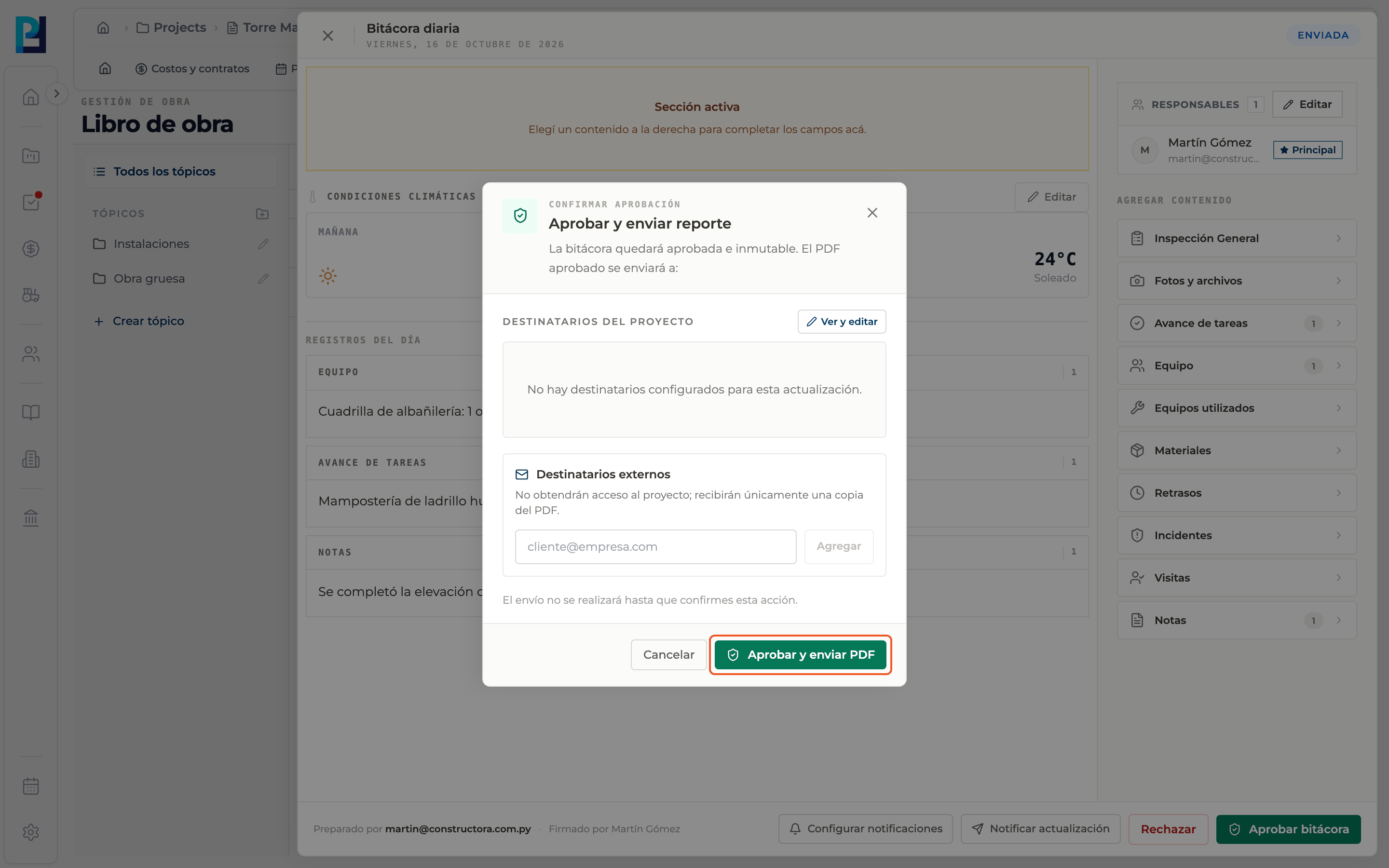This screenshot has width=1389, height=868.
Task: Open people icon in left sidebar
Action: tap(31, 354)
